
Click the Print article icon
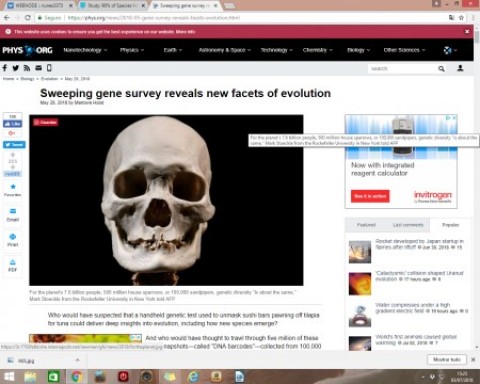(13, 240)
